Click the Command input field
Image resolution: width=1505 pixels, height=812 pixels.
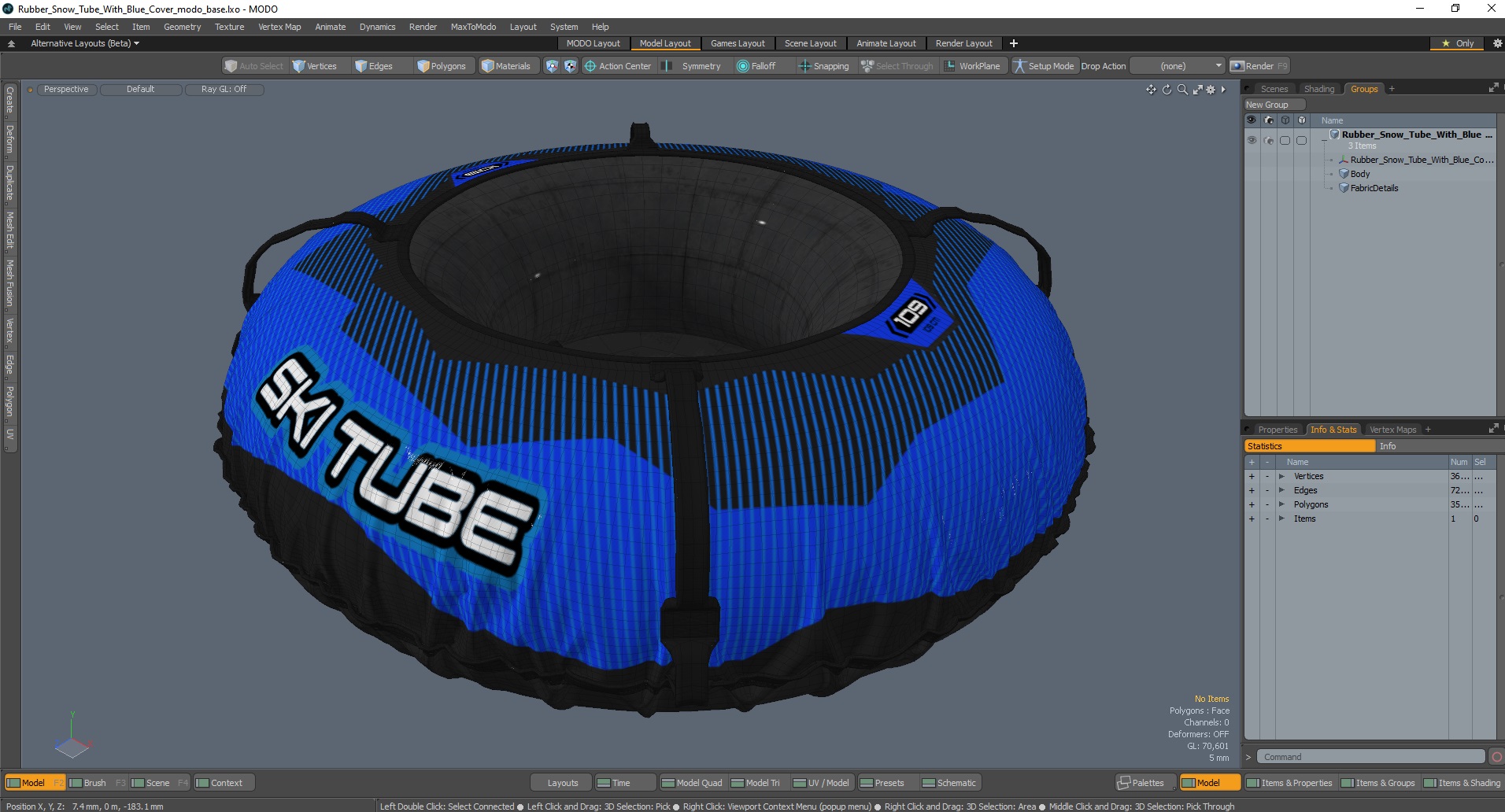pos(1370,757)
